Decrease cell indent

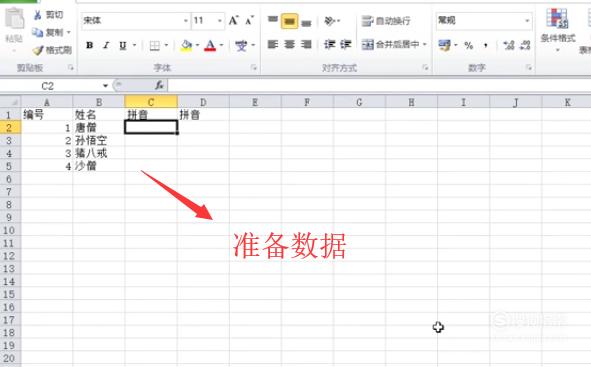[x=329, y=44]
